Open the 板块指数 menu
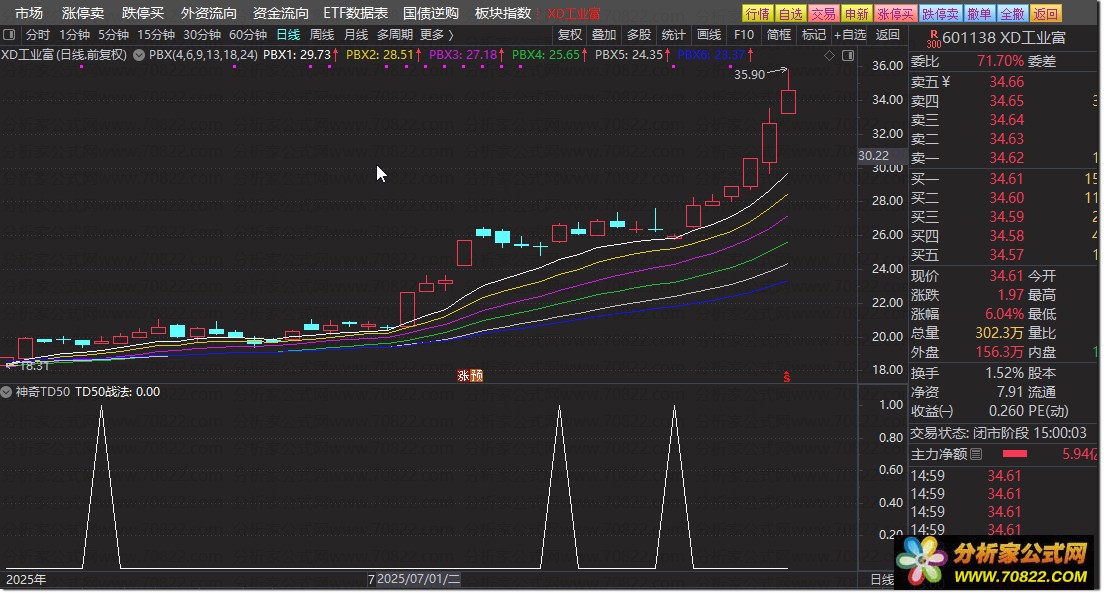Image resolution: width=1104 pixels, height=593 pixels. (503, 13)
